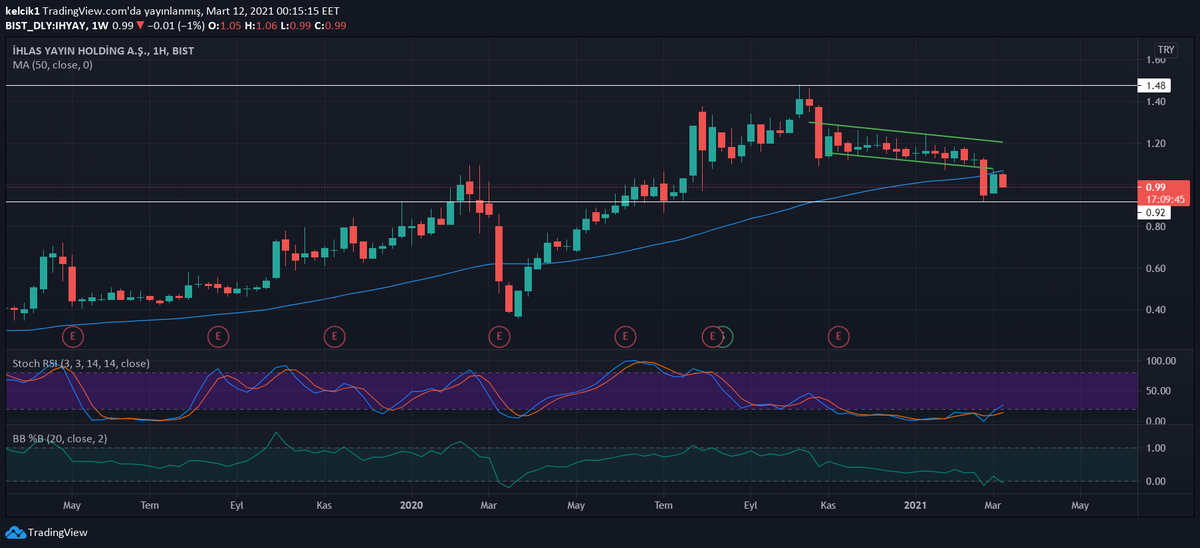
Task: Click the 2020 label on the time axis
Action: pyautogui.click(x=412, y=506)
